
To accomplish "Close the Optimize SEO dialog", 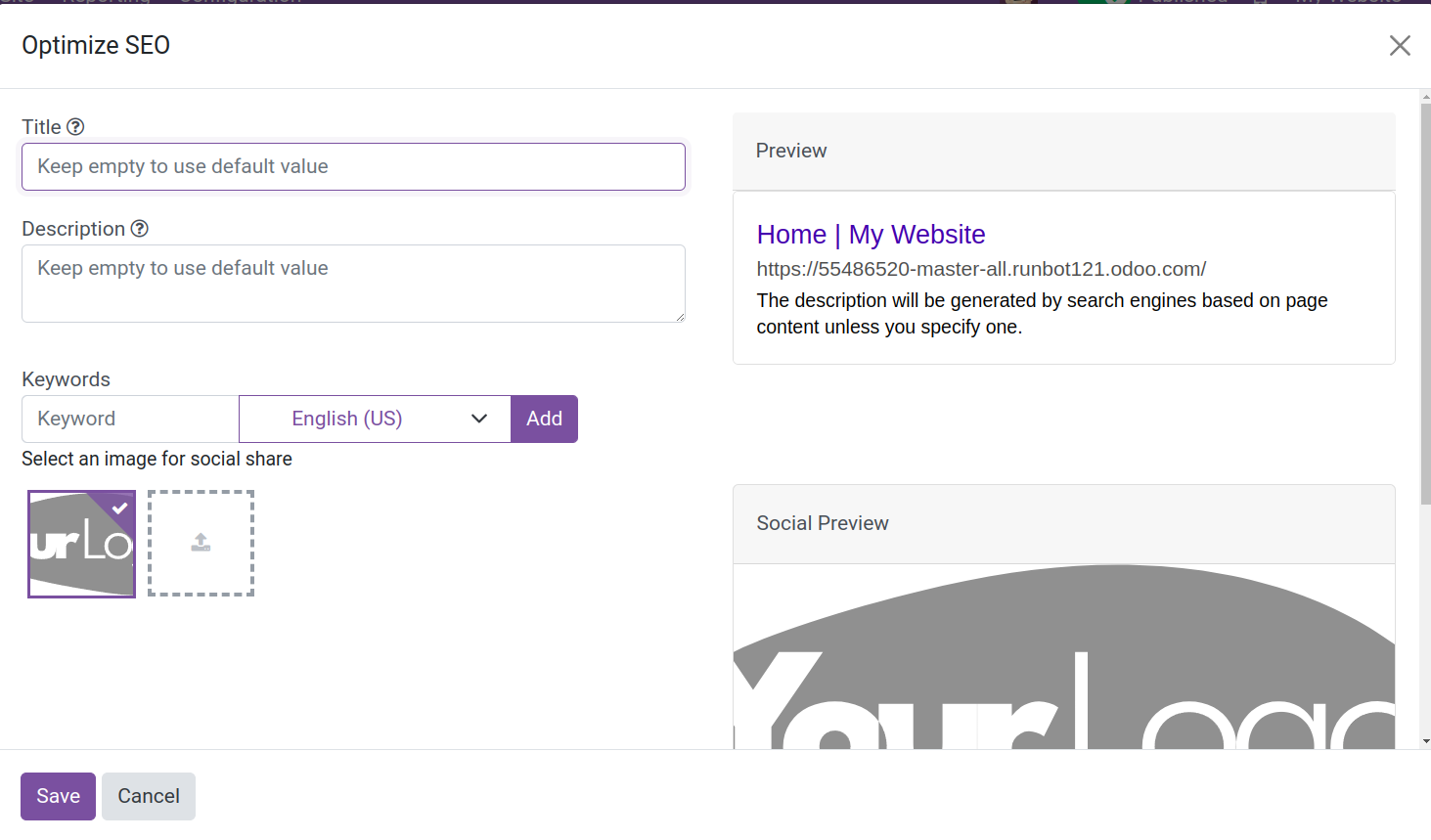I will pos(1400,46).
